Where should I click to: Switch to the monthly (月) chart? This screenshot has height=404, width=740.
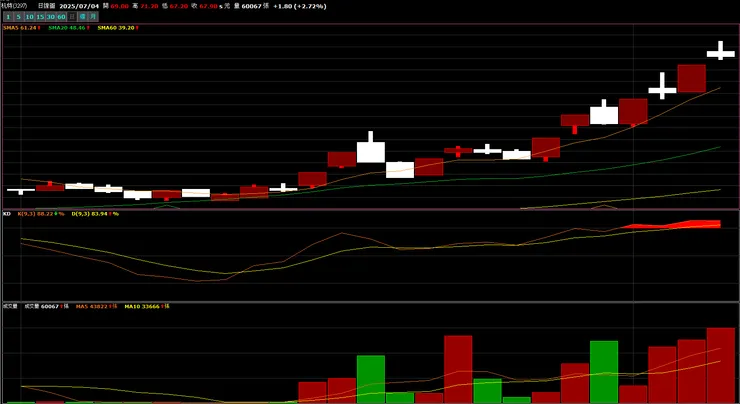click(x=93, y=17)
